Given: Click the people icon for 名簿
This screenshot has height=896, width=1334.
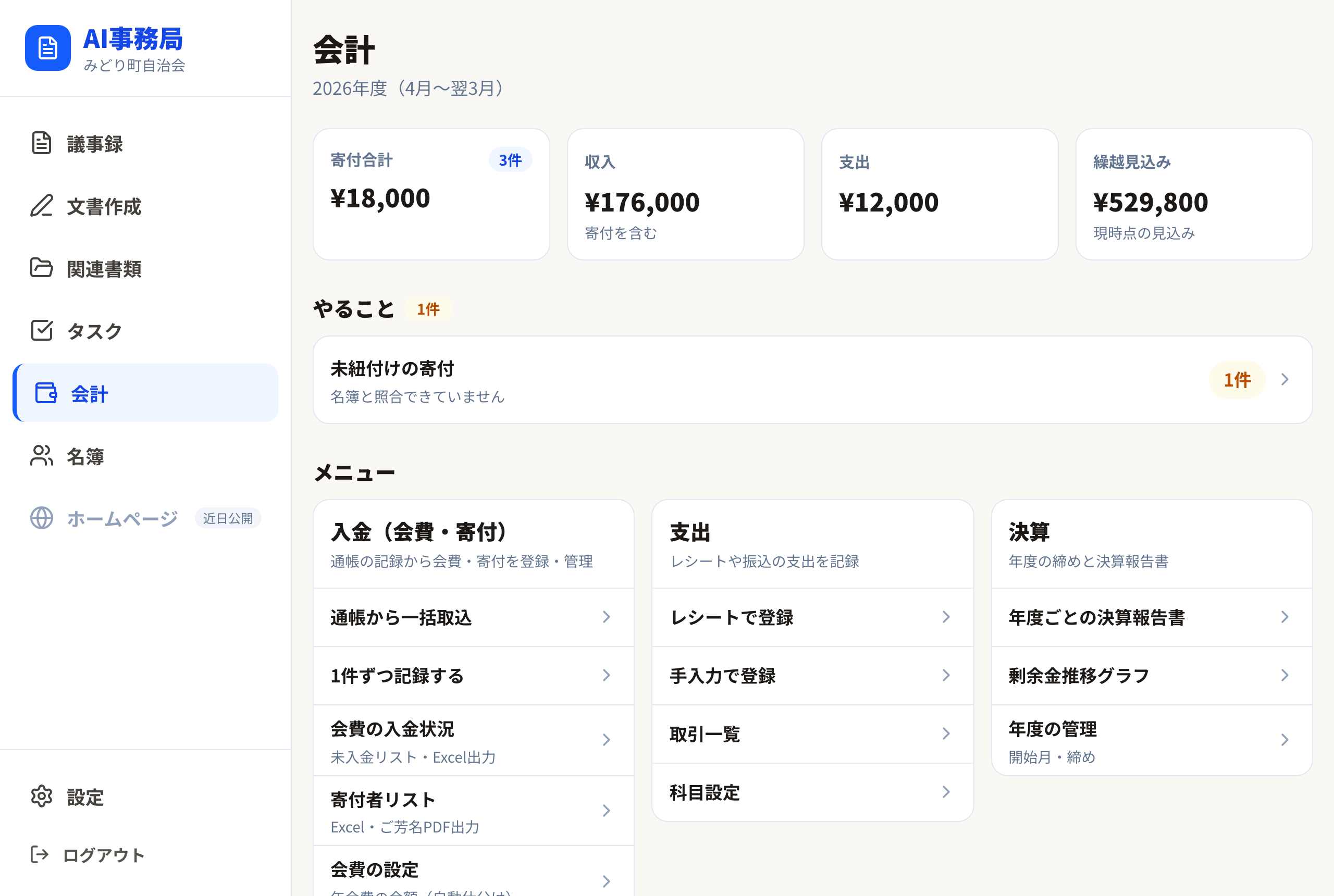Looking at the screenshot, I should pos(42,455).
